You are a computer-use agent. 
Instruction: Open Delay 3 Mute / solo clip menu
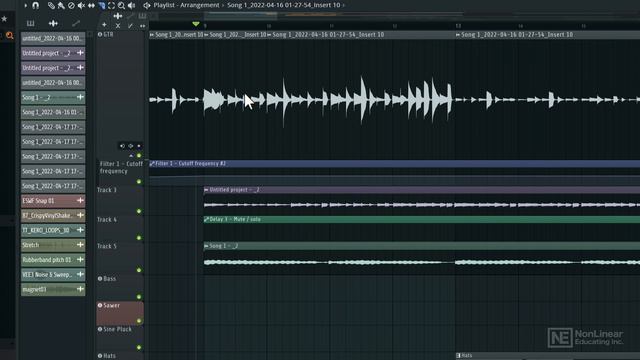pyautogui.click(x=206, y=220)
